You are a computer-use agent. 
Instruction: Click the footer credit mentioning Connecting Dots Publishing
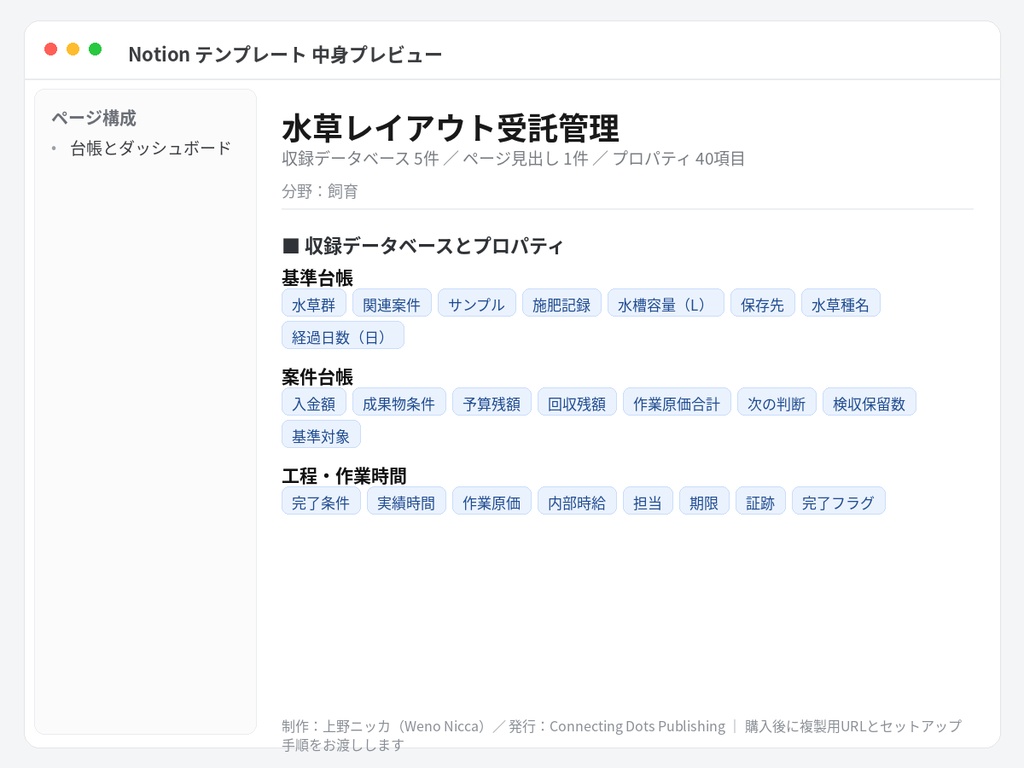pos(621,735)
